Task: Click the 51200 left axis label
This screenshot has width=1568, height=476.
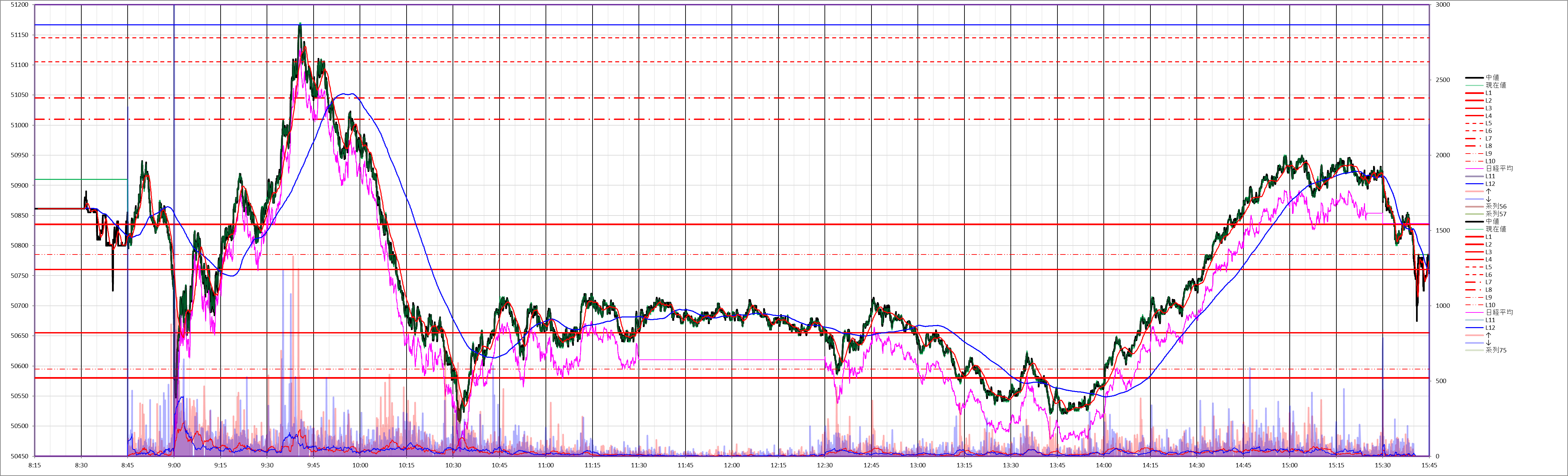Action: coord(19,5)
